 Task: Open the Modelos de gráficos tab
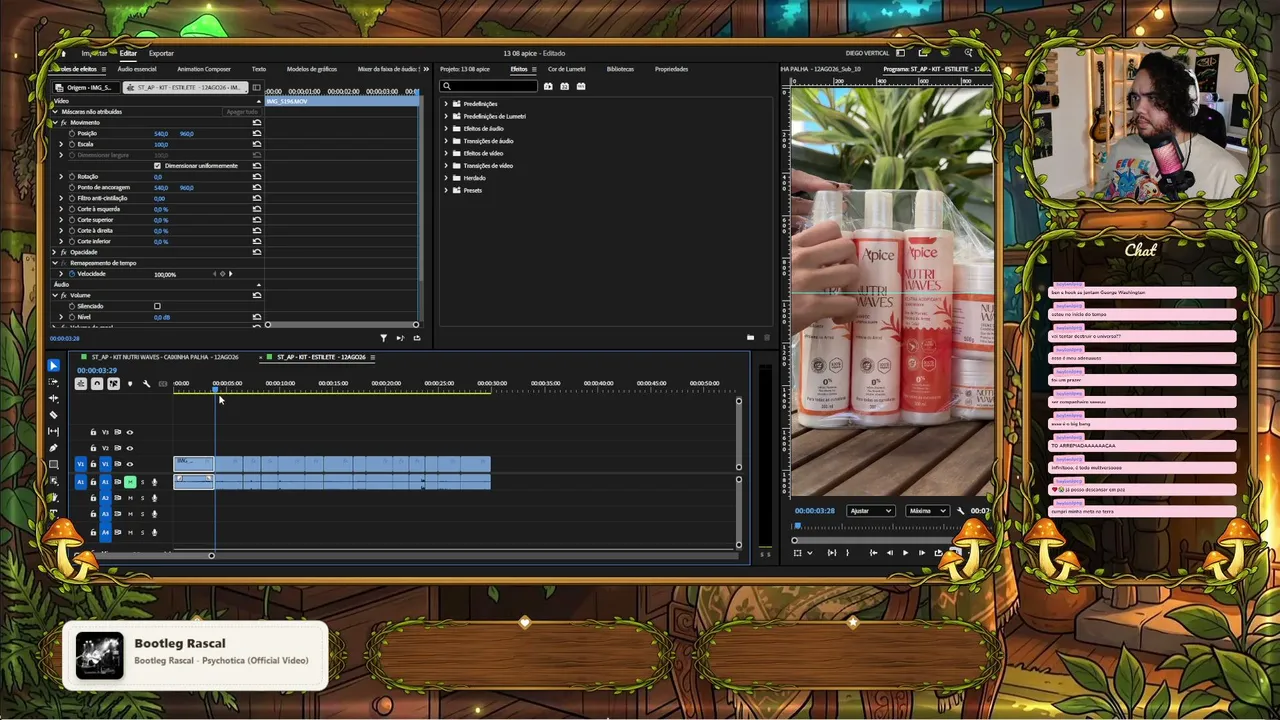312,69
